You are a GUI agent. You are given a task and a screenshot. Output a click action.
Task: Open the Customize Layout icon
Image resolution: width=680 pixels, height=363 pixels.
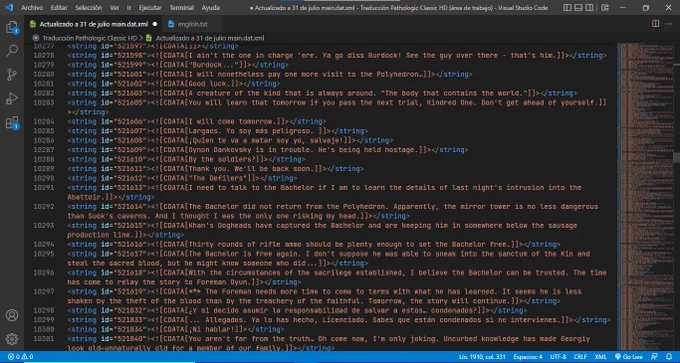pos(605,8)
